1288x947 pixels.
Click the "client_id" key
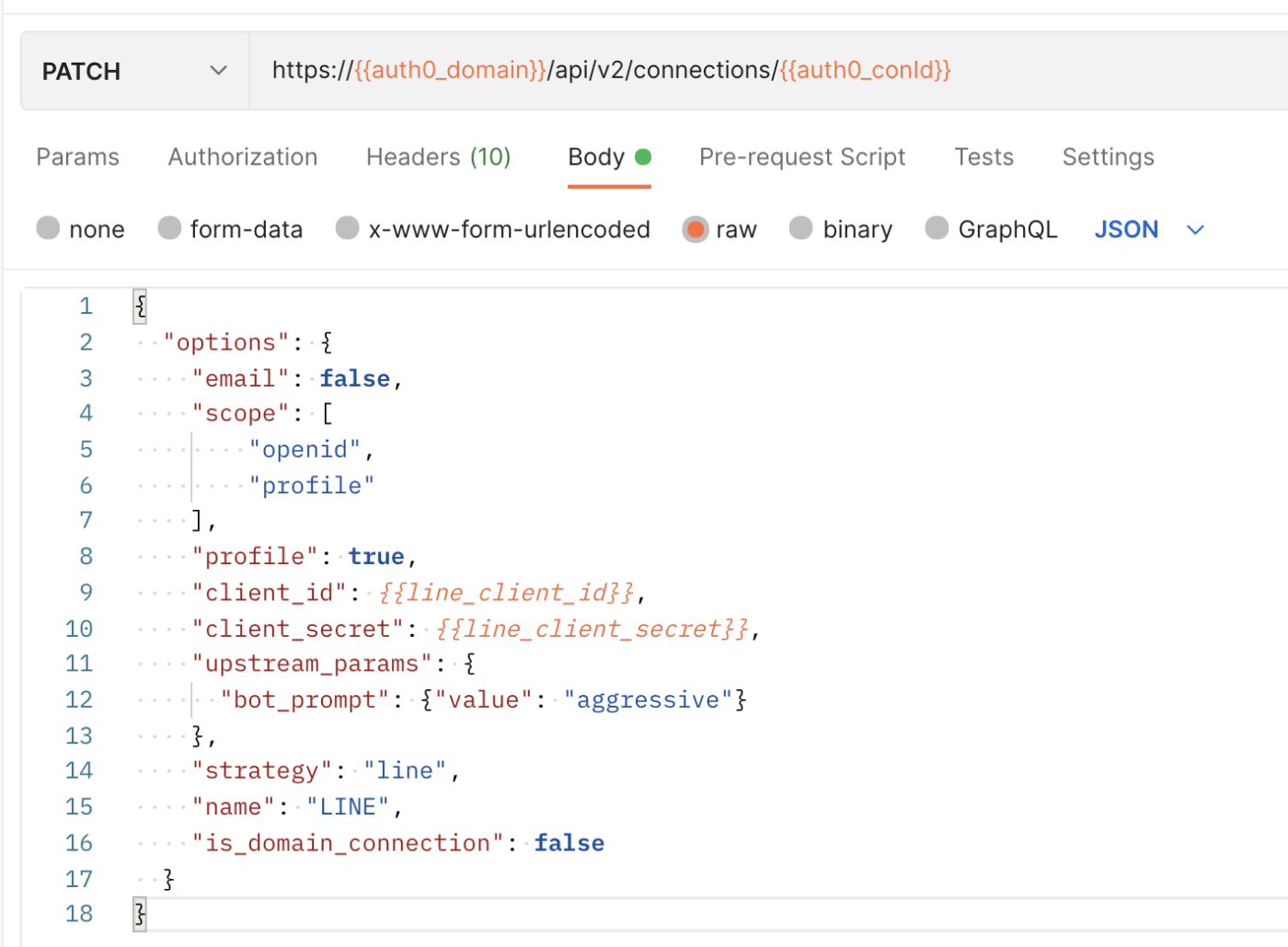pyautogui.click(x=270, y=593)
